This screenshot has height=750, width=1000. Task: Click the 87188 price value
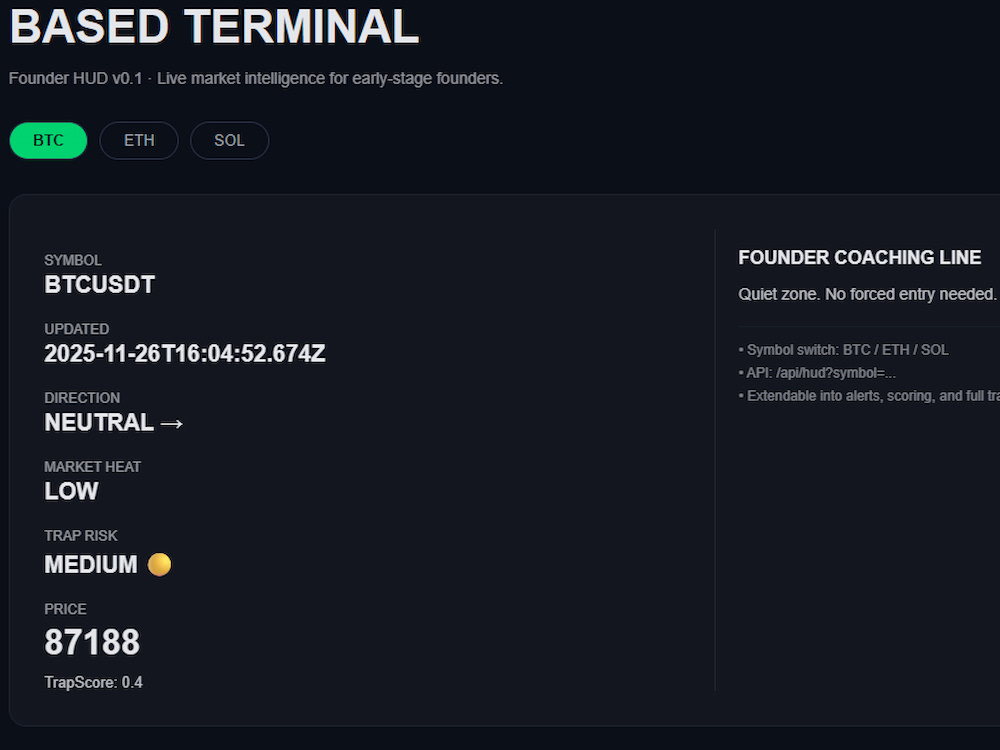pos(92,642)
